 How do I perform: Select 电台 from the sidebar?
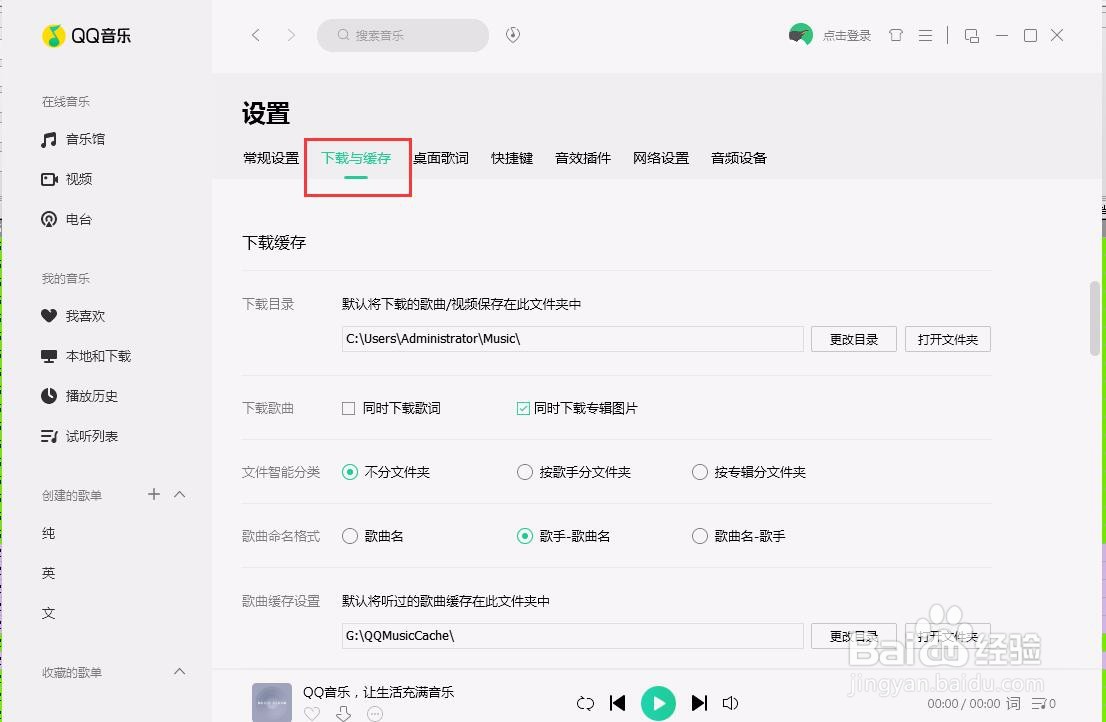click(78, 219)
